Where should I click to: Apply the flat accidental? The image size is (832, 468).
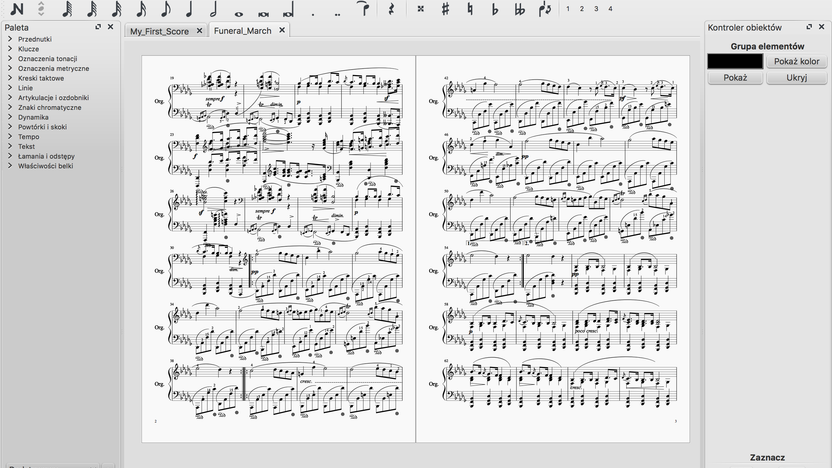(495, 8)
